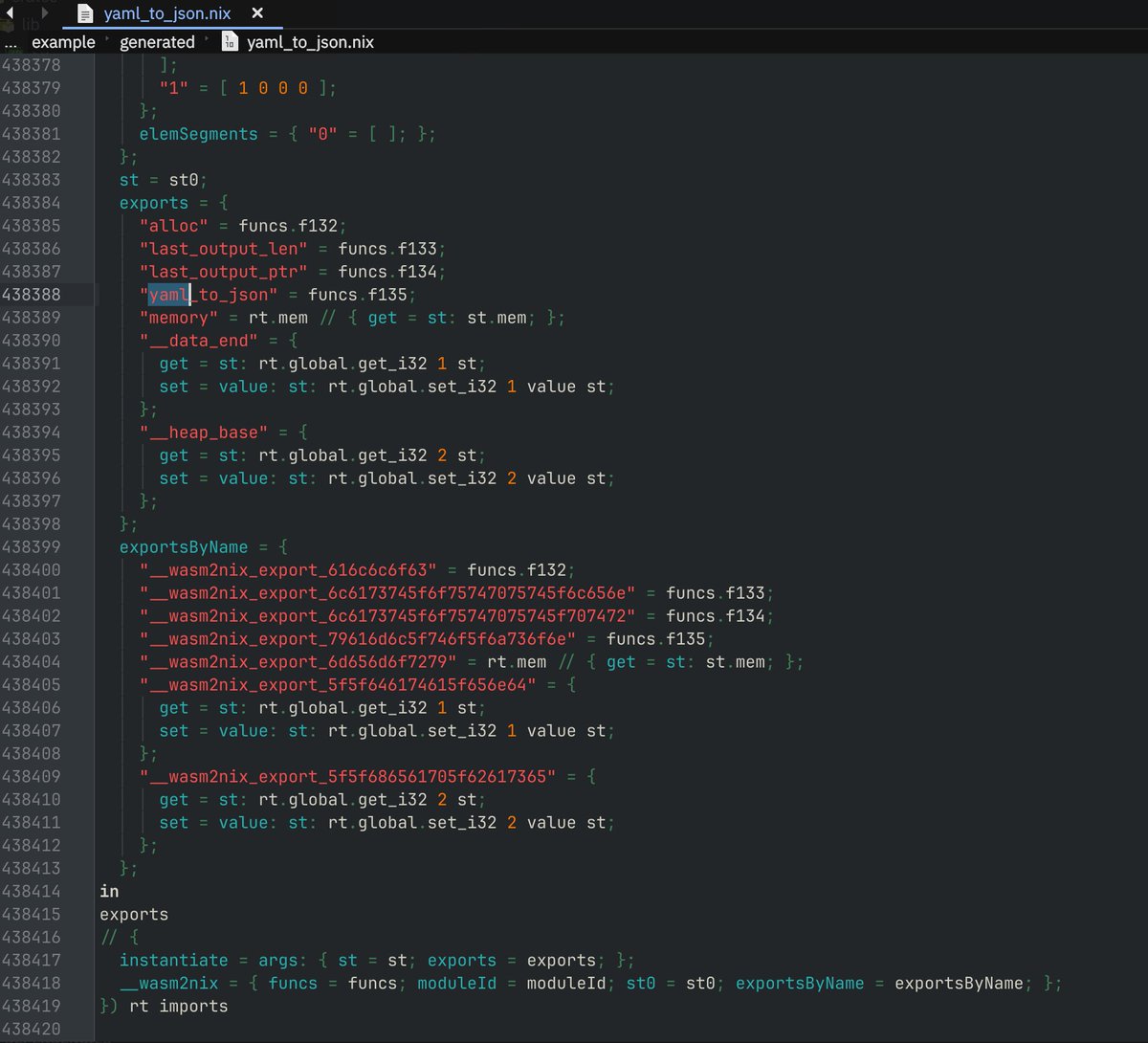Click 'exportsByName = {' on line 438399
The image size is (1148, 1043).
click(x=204, y=547)
